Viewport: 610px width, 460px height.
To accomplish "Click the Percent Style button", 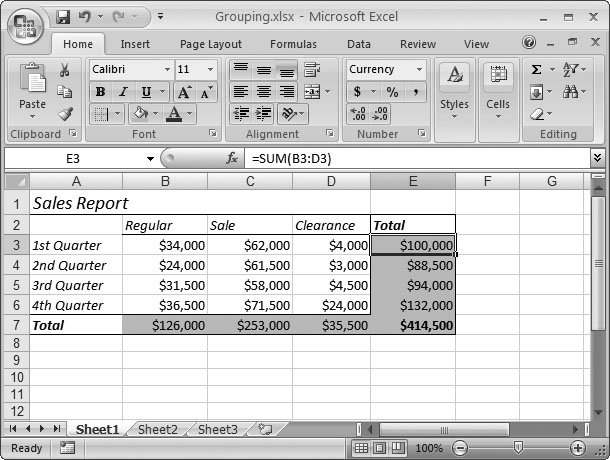I will (x=392, y=92).
